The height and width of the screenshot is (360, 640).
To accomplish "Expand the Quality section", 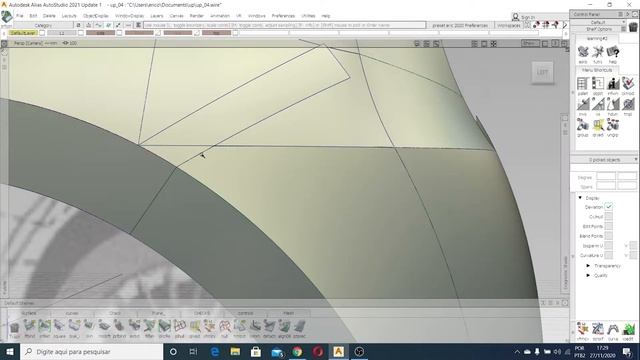I will (588, 276).
